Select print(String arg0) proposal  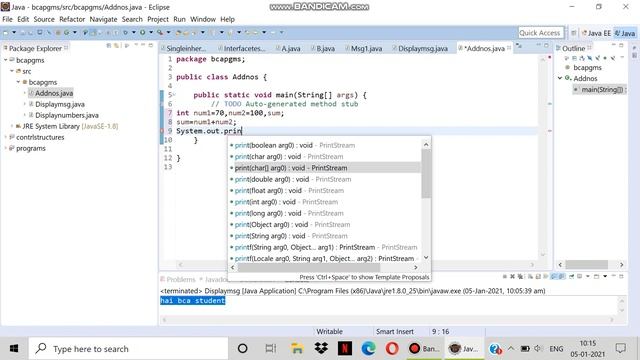(x=324, y=236)
